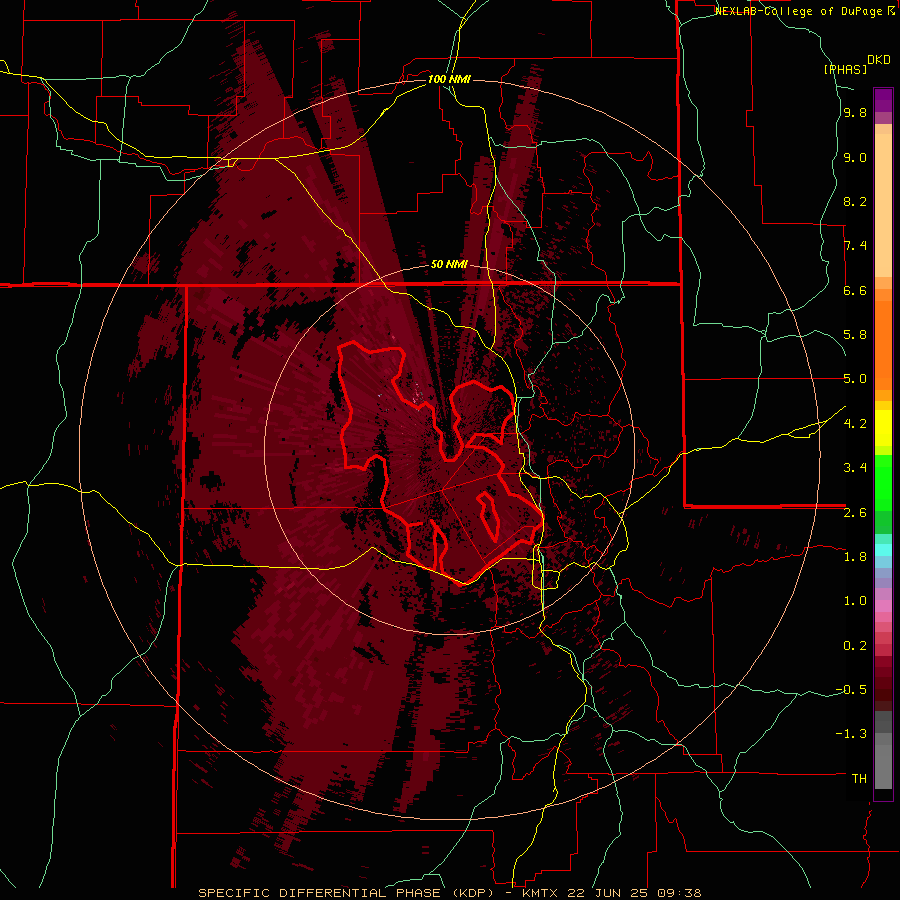
Task: Click the 5.0 scale value
Action: (855, 379)
